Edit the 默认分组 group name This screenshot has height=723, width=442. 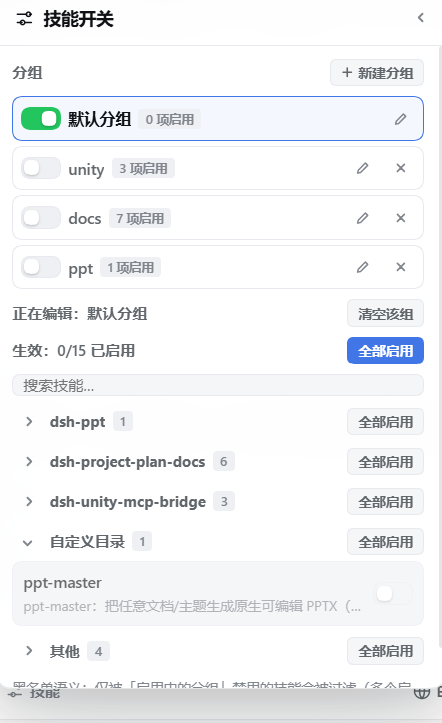coord(400,119)
